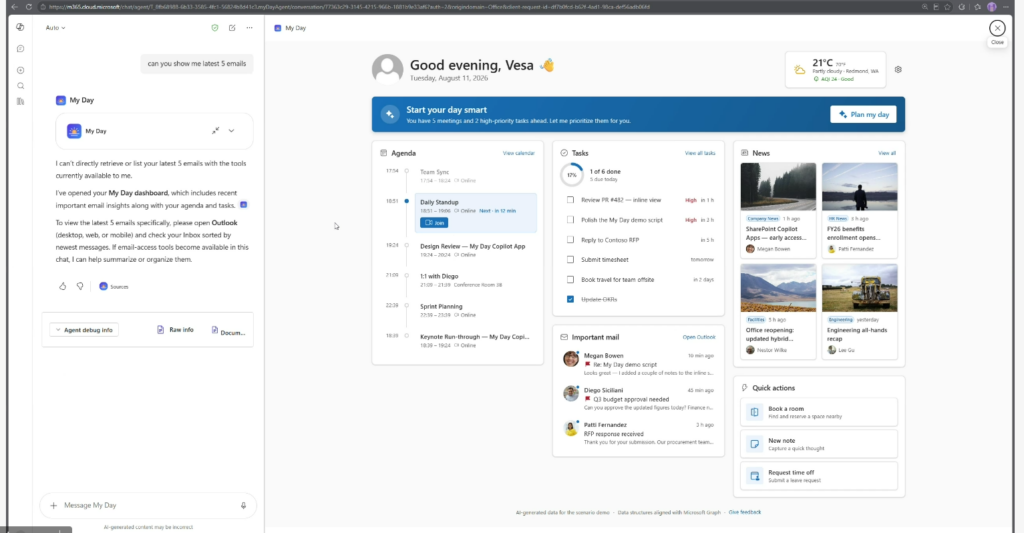Open the truncated Docum... tab
1024x533 pixels.
(x=228, y=331)
